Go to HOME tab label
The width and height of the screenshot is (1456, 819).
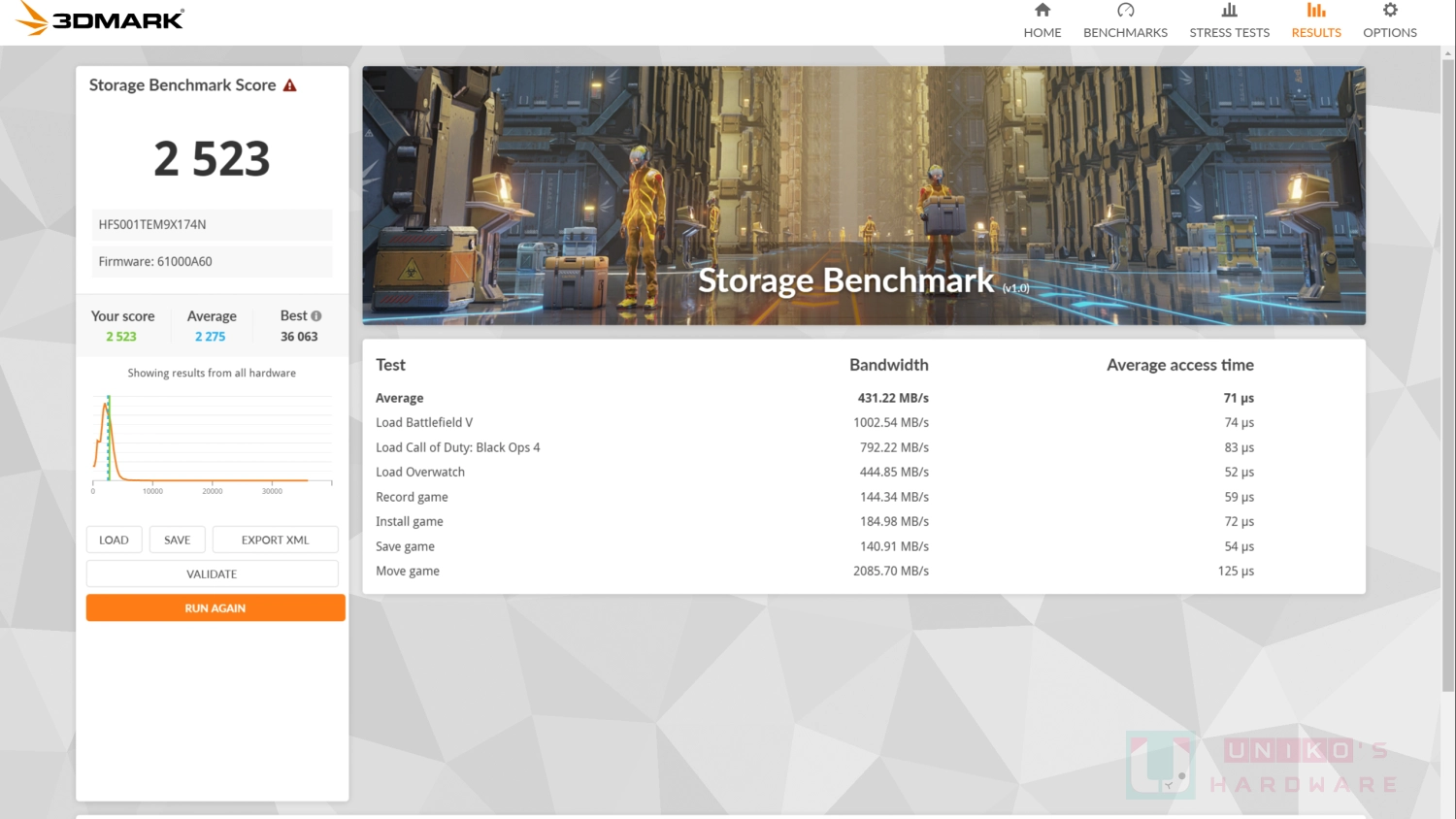coord(1042,33)
